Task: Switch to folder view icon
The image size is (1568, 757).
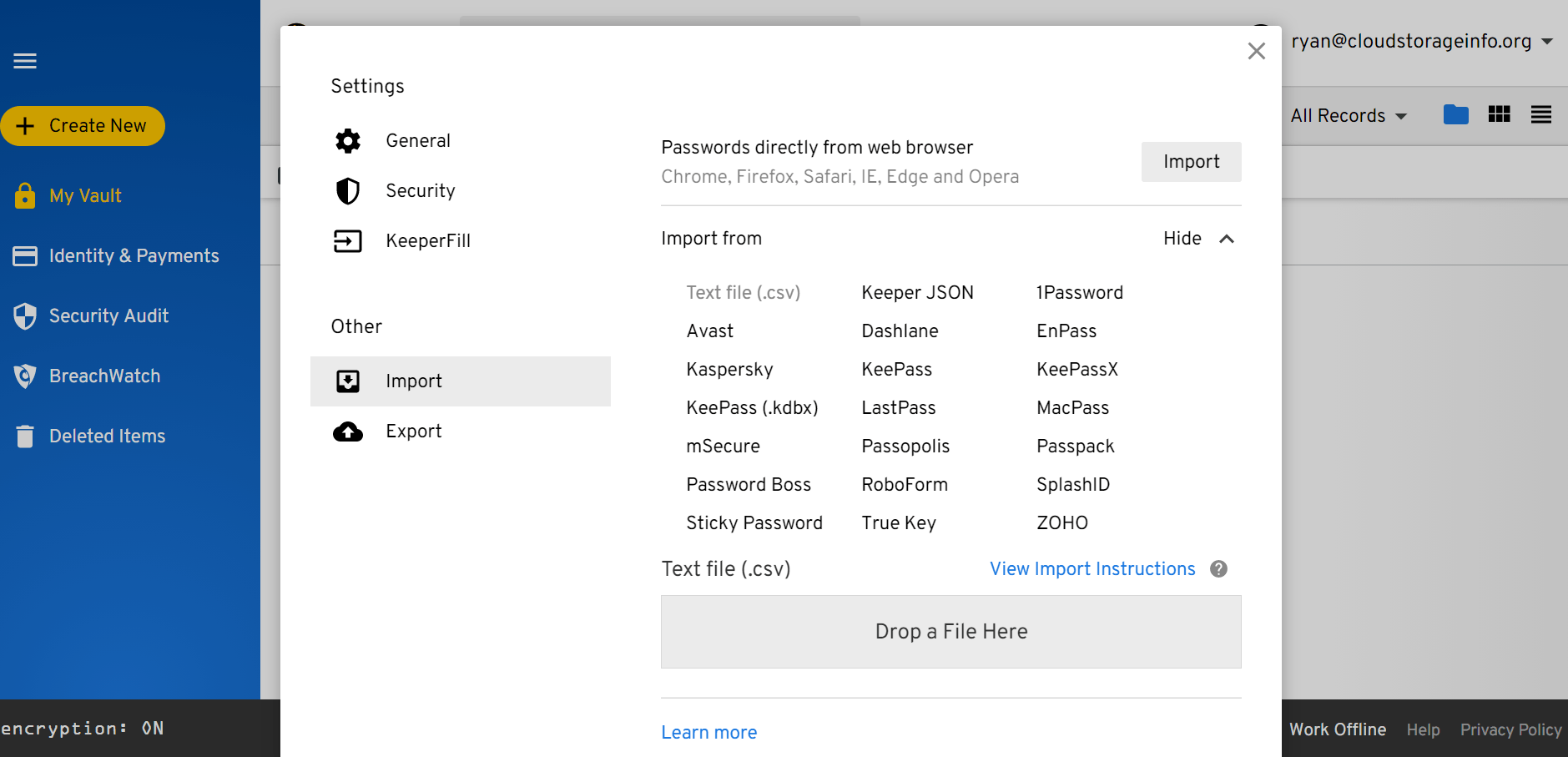Action: [x=1456, y=114]
